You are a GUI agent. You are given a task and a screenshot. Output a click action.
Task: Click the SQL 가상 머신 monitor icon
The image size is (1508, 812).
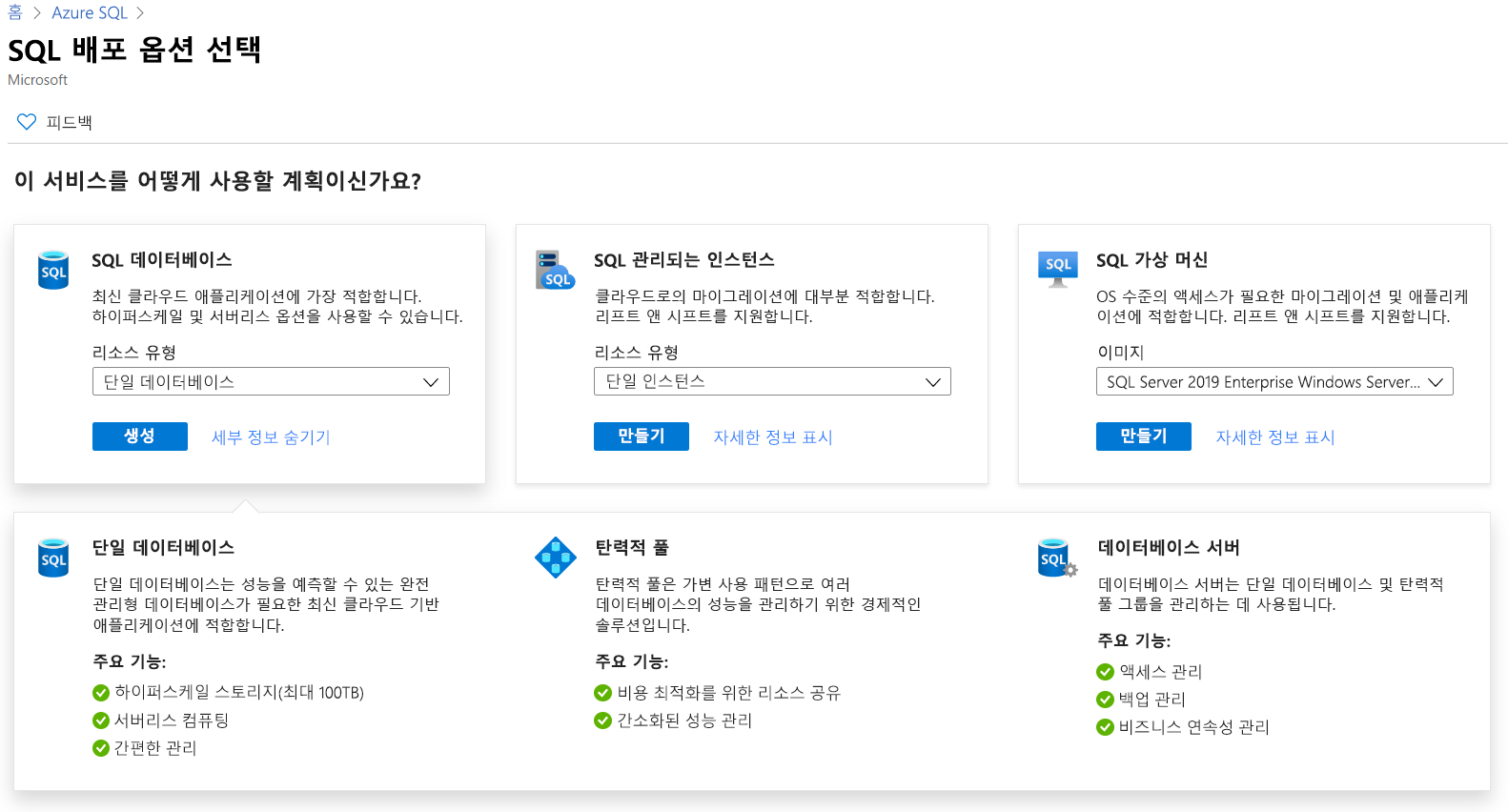pyautogui.click(x=1058, y=270)
